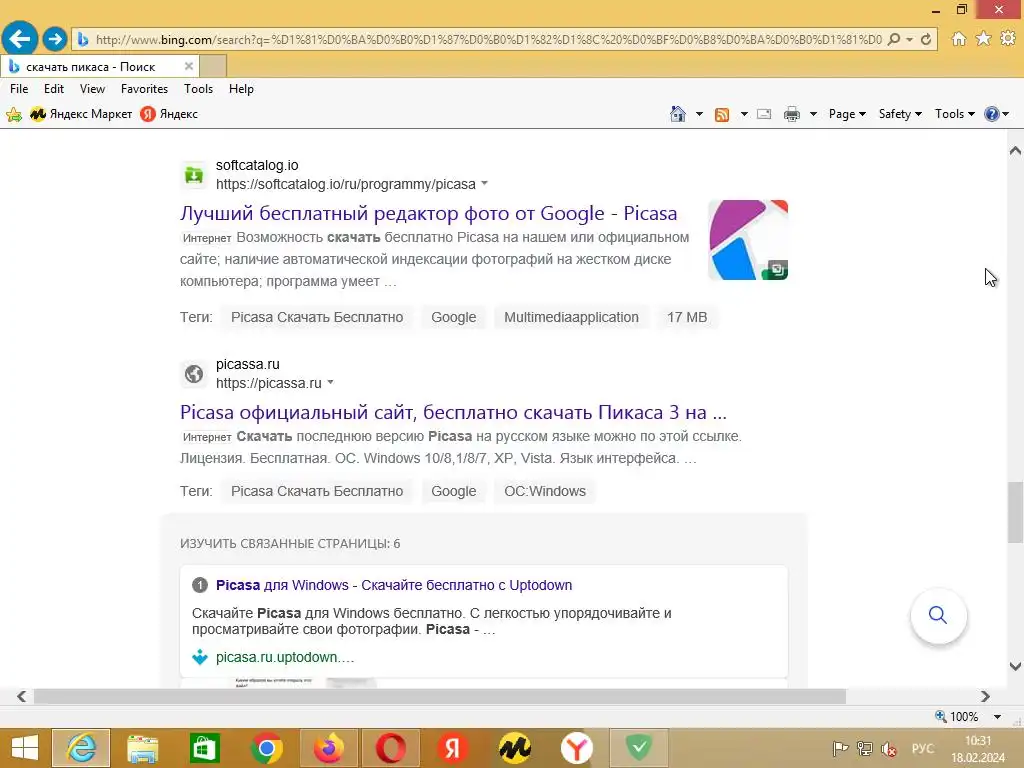Open the menu bar Help menu
This screenshot has width=1024, height=768.
point(241,89)
